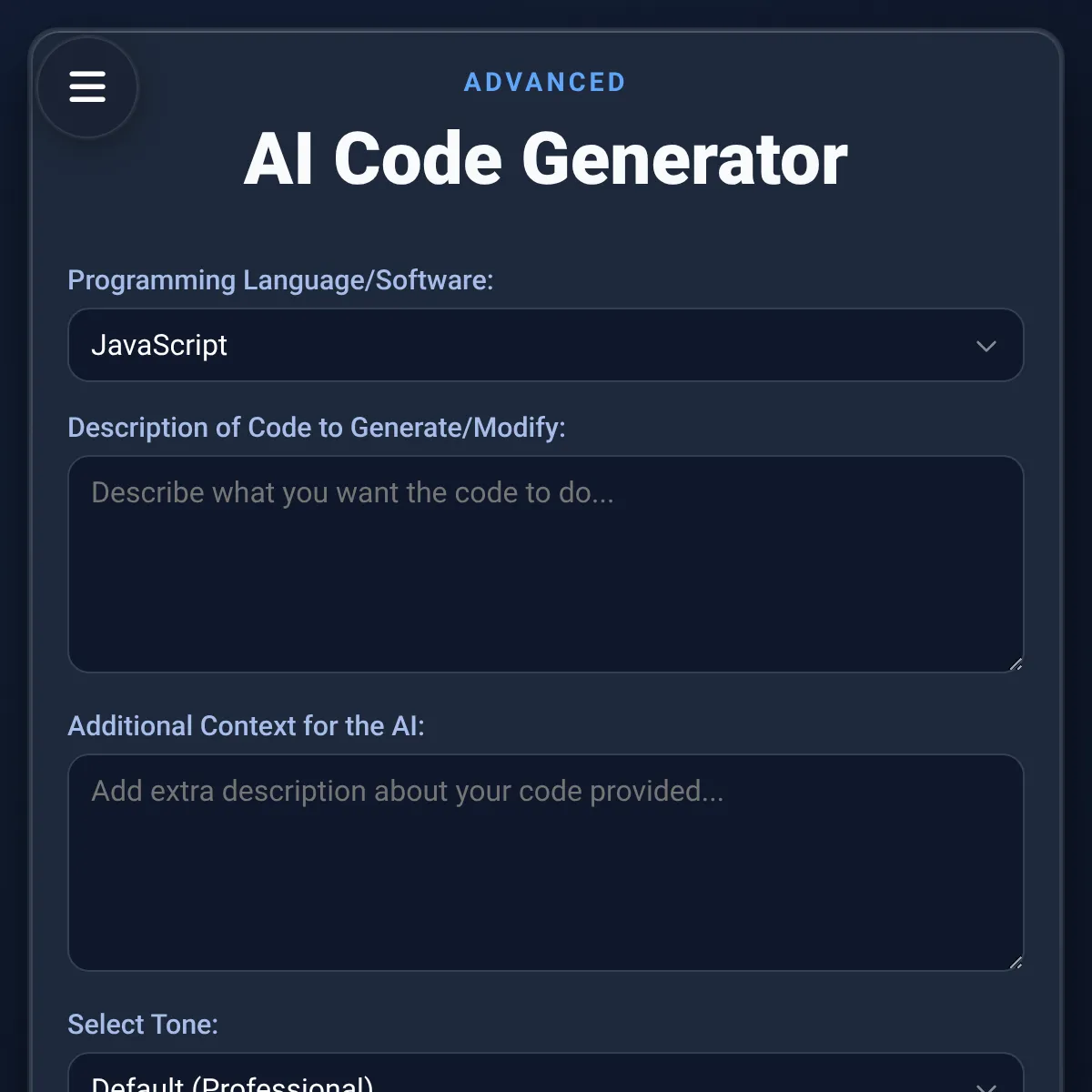Click the chevron arrow in the JavaScript dropdown
Image resolution: width=1092 pixels, height=1092 pixels.
986,346
